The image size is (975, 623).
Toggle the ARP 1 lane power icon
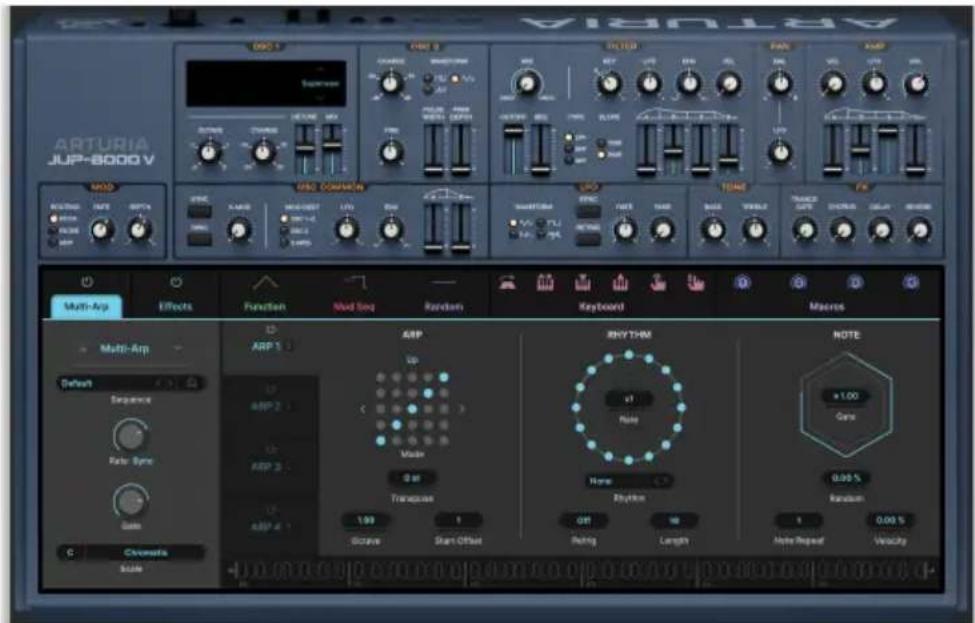coord(270,330)
